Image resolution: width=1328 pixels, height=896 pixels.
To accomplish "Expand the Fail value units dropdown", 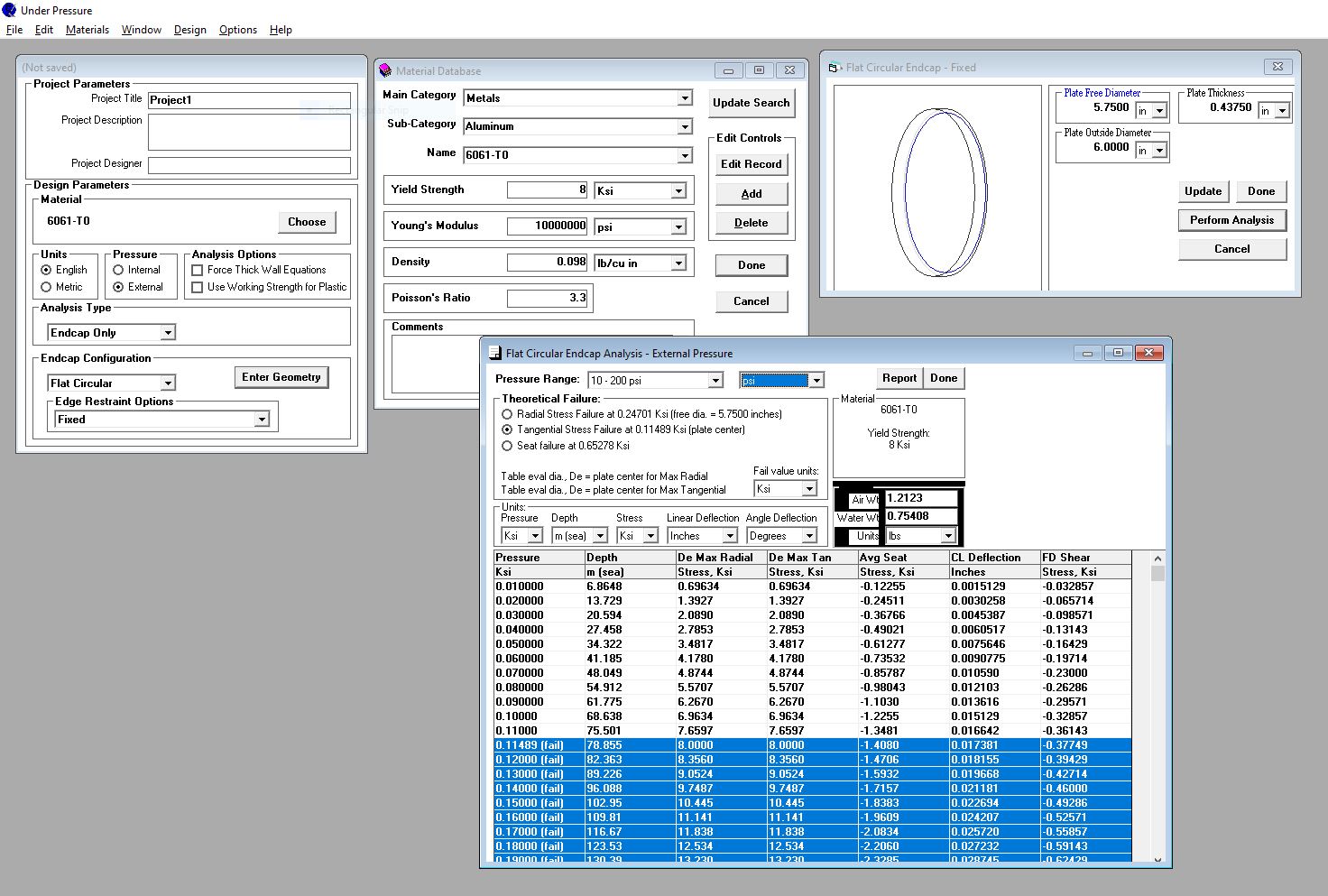I will pyautogui.click(x=809, y=489).
